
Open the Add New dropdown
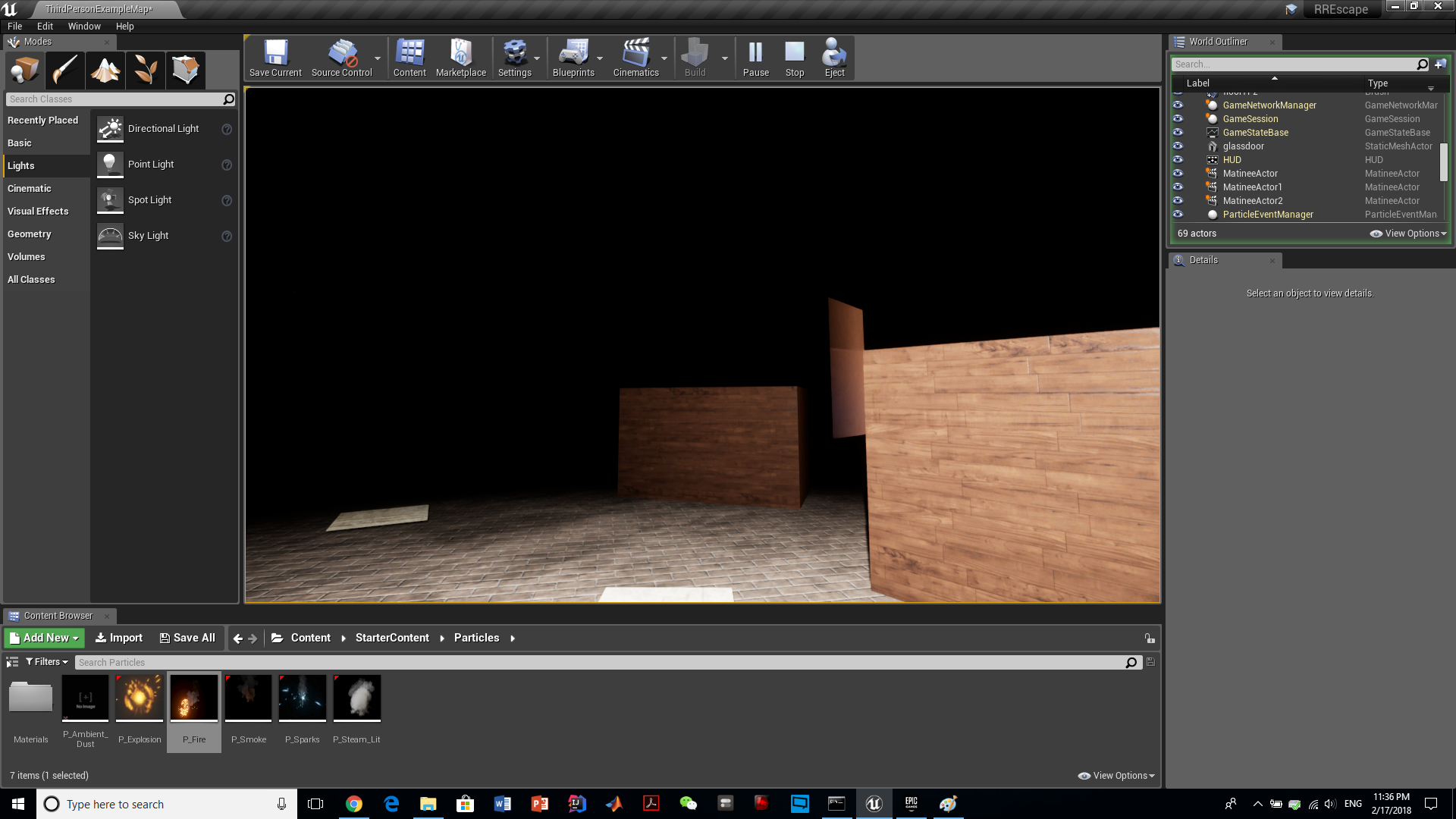(x=44, y=638)
